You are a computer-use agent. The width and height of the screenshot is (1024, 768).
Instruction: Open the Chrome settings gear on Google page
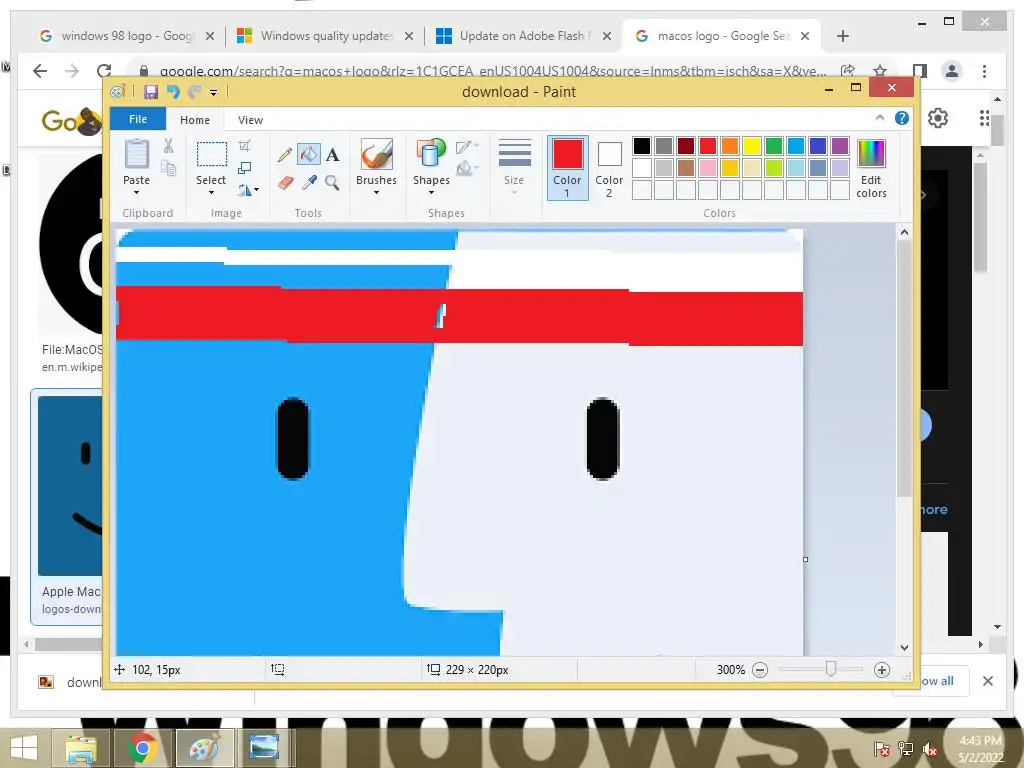(938, 118)
